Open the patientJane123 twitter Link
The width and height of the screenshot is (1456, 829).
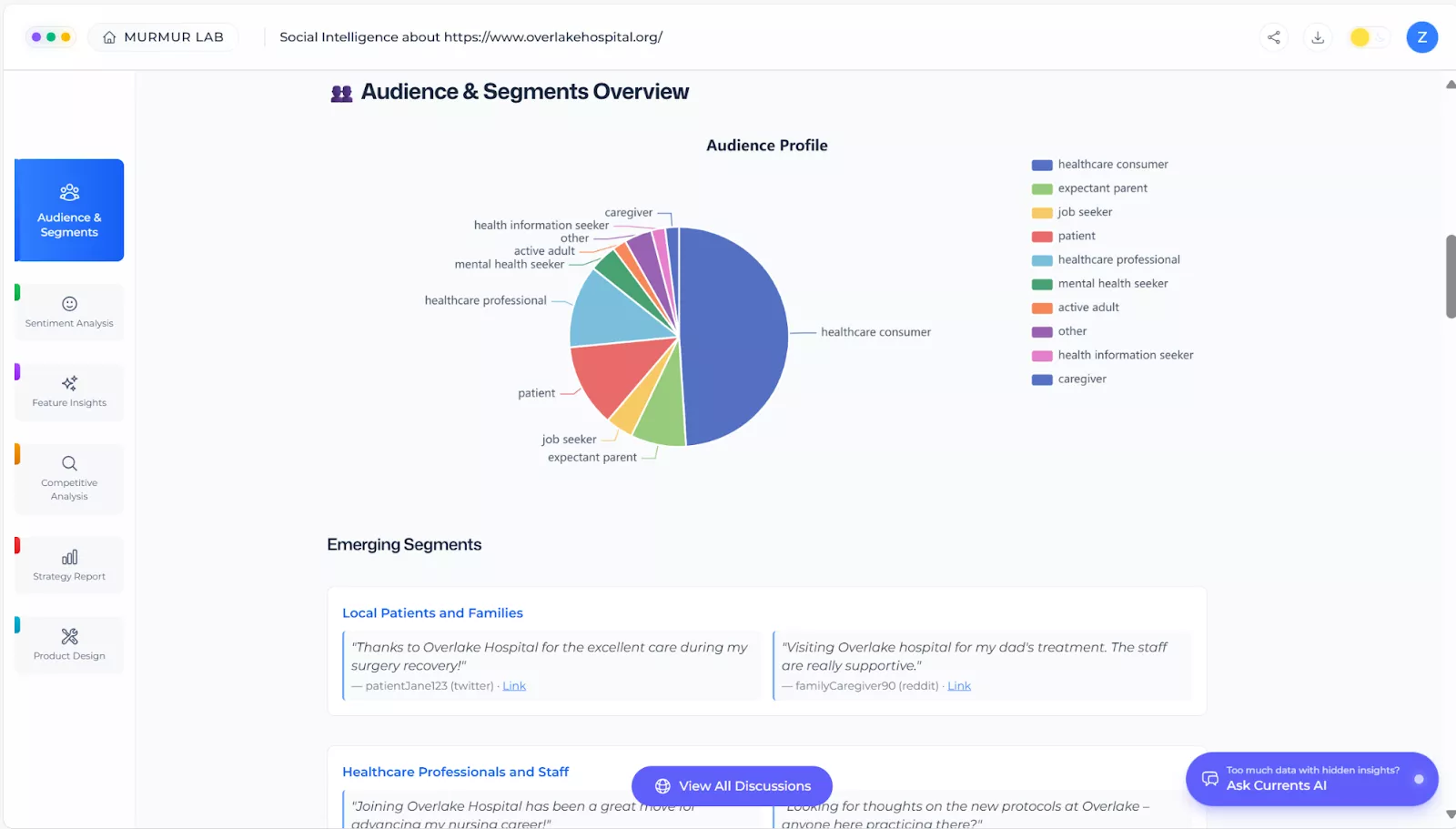click(514, 686)
